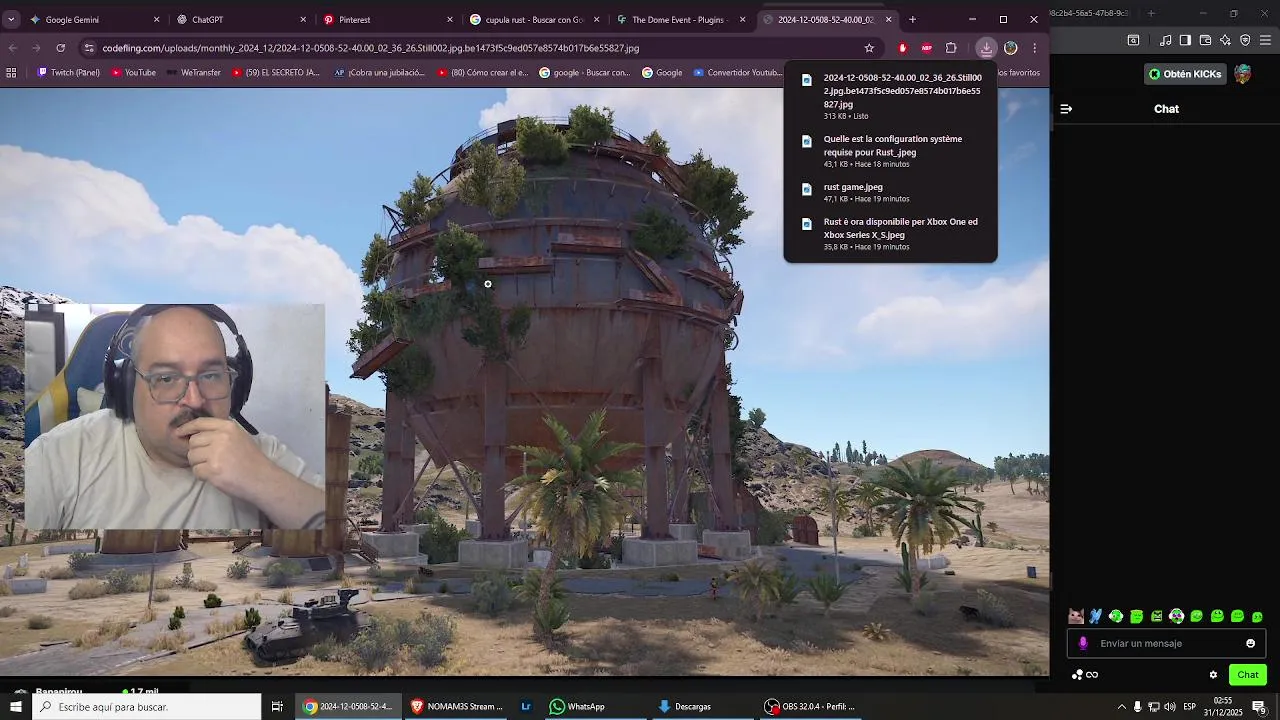Open Task View on taskbar
1280x720 pixels.
277,706
